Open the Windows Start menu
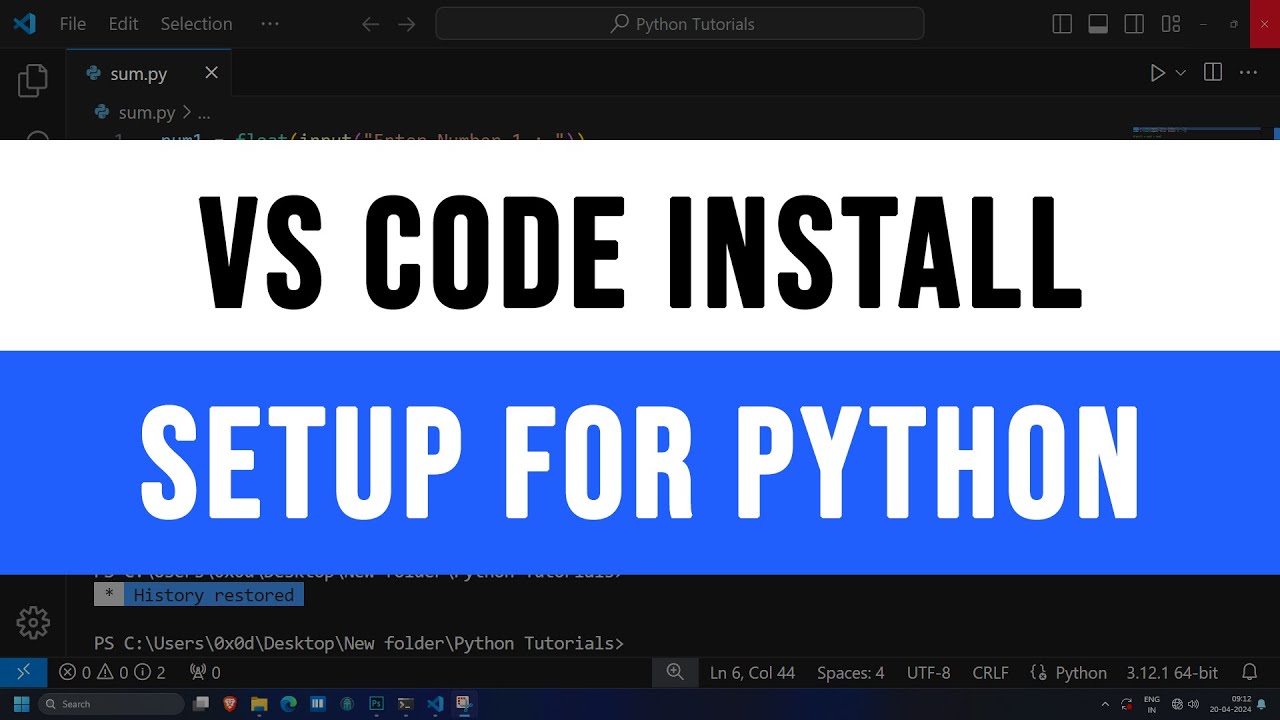Screen dimensions: 1280x720 click(x=21, y=704)
